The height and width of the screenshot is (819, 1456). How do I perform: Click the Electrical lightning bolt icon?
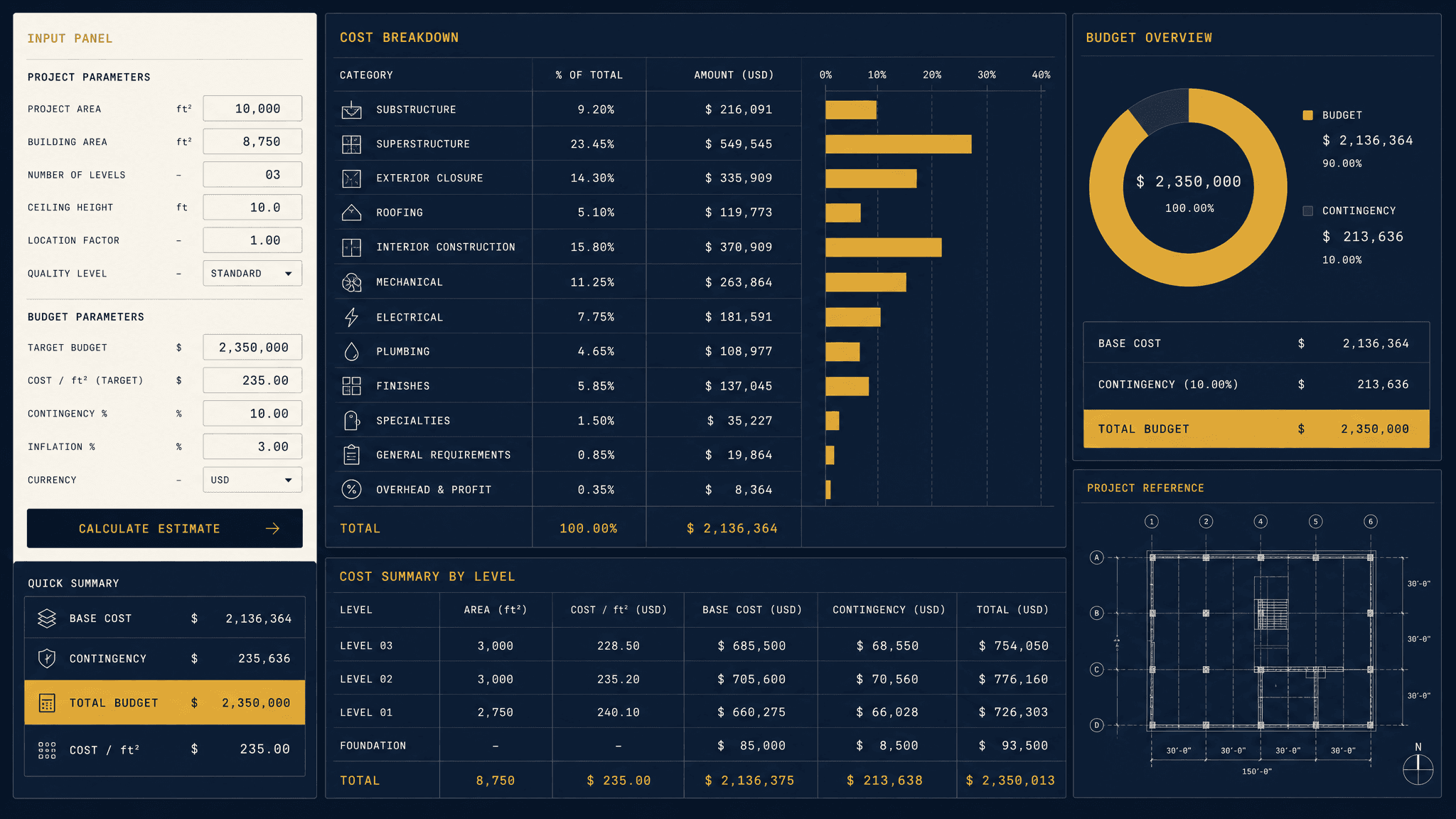point(351,317)
